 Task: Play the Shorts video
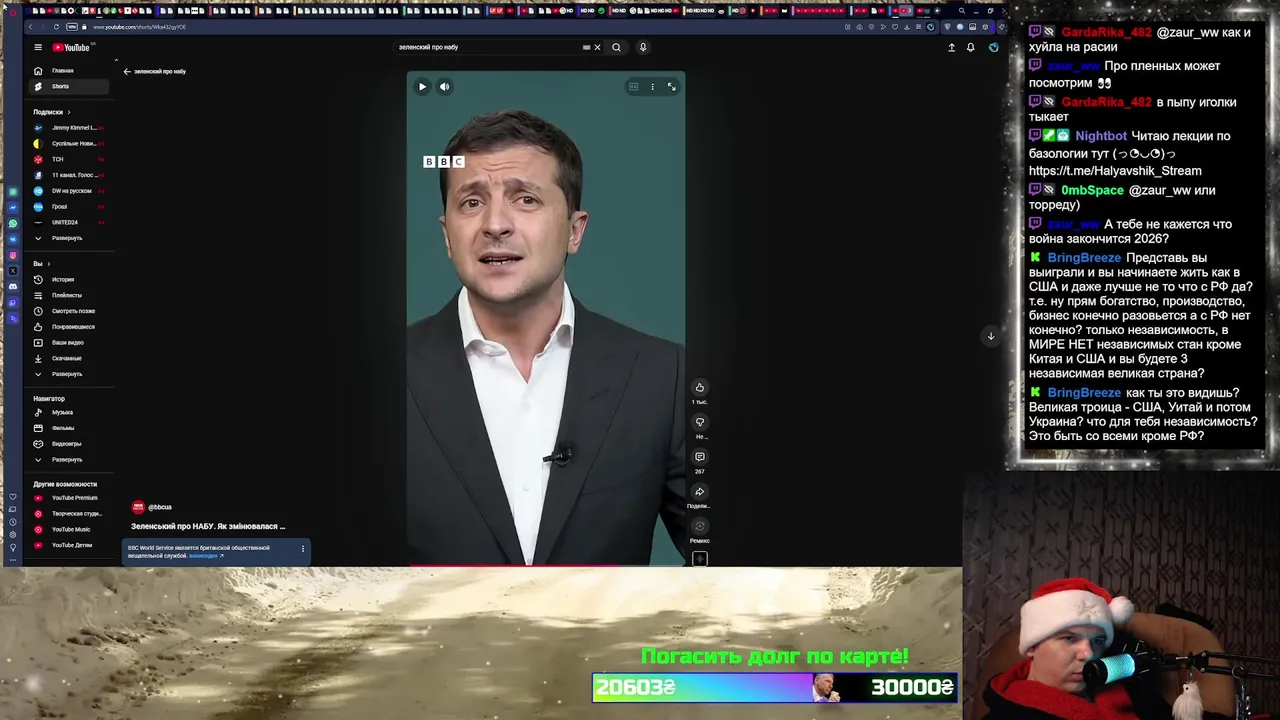pyautogui.click(x=422, y=87)
